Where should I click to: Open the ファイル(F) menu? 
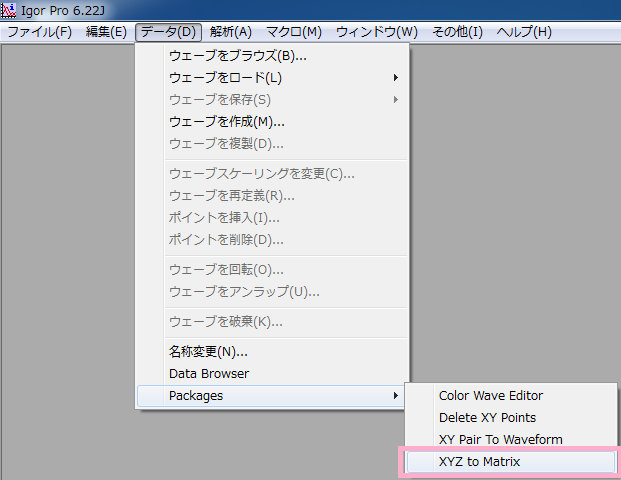(x=40, y=32)
